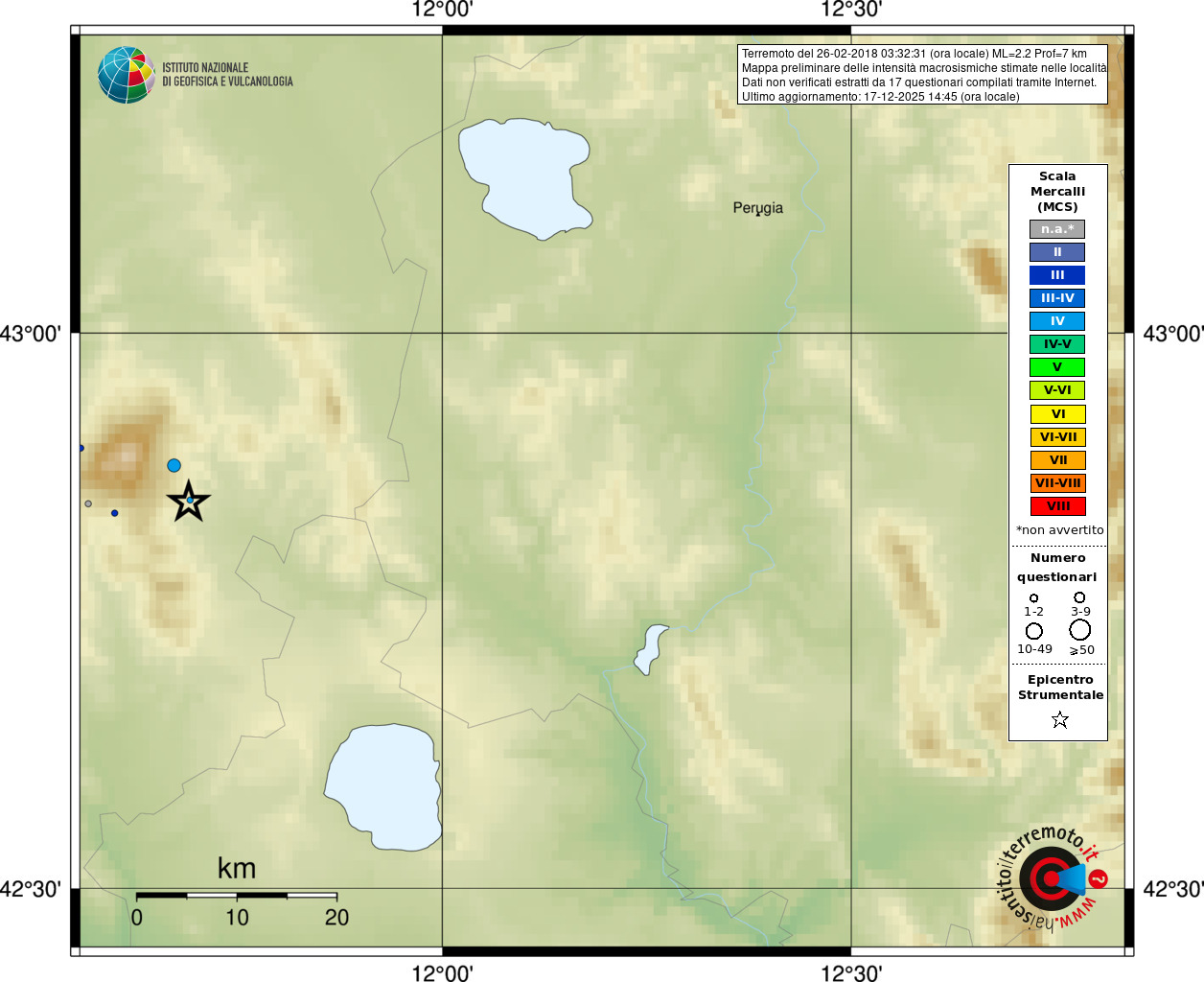Viewport: 1204px width, 982px height.
Task: Click the epicenter star on the map
Action: pyautogui.click(x=189, y=501)
